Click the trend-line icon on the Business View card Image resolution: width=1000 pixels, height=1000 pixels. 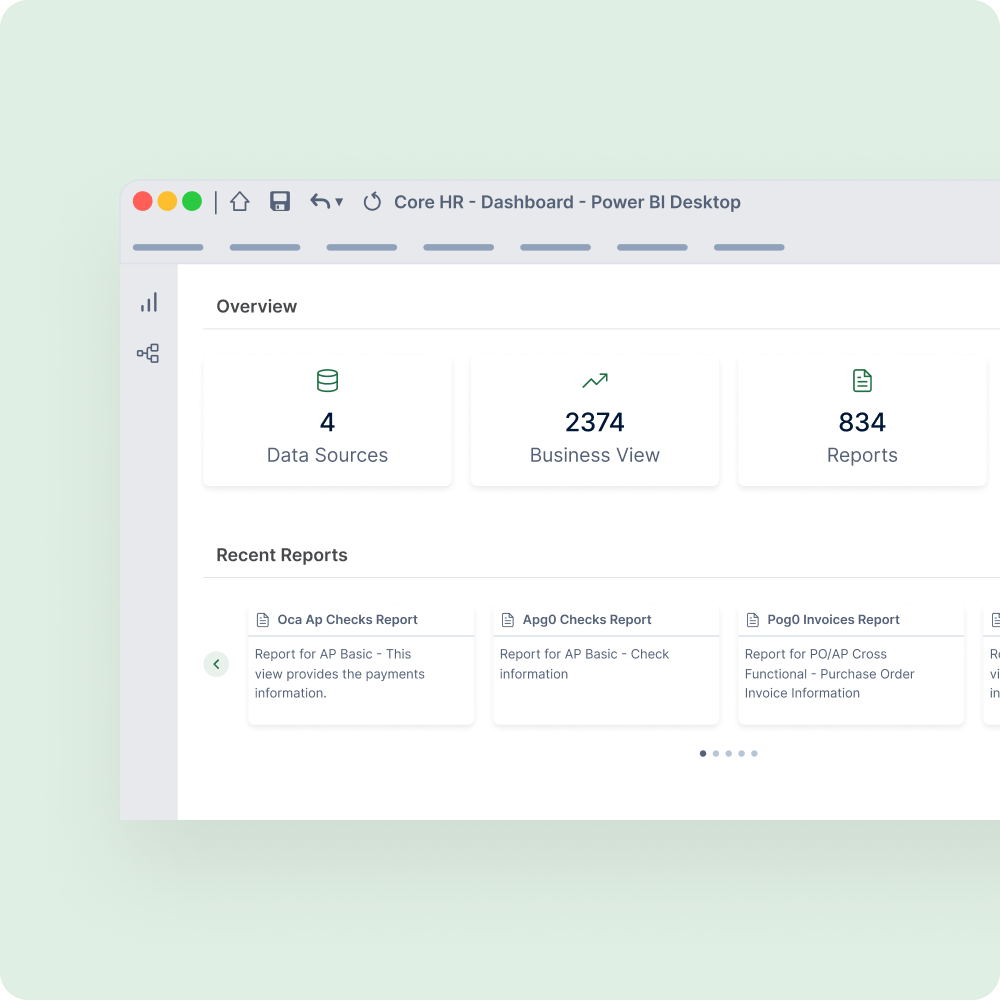click(594, 380)
